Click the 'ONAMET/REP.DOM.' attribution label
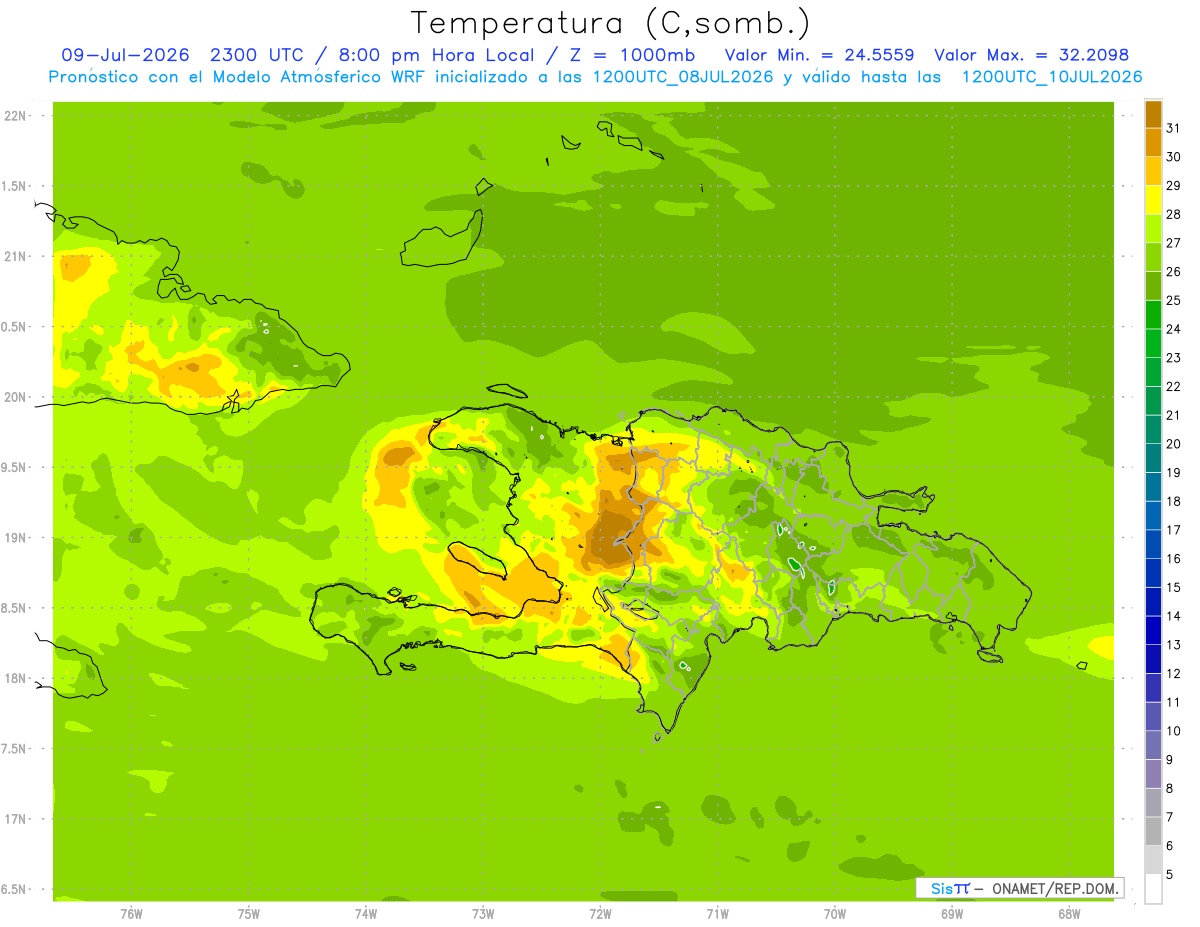The image size is (1200, 927). pyautogui.click(x=1054, y=888)
